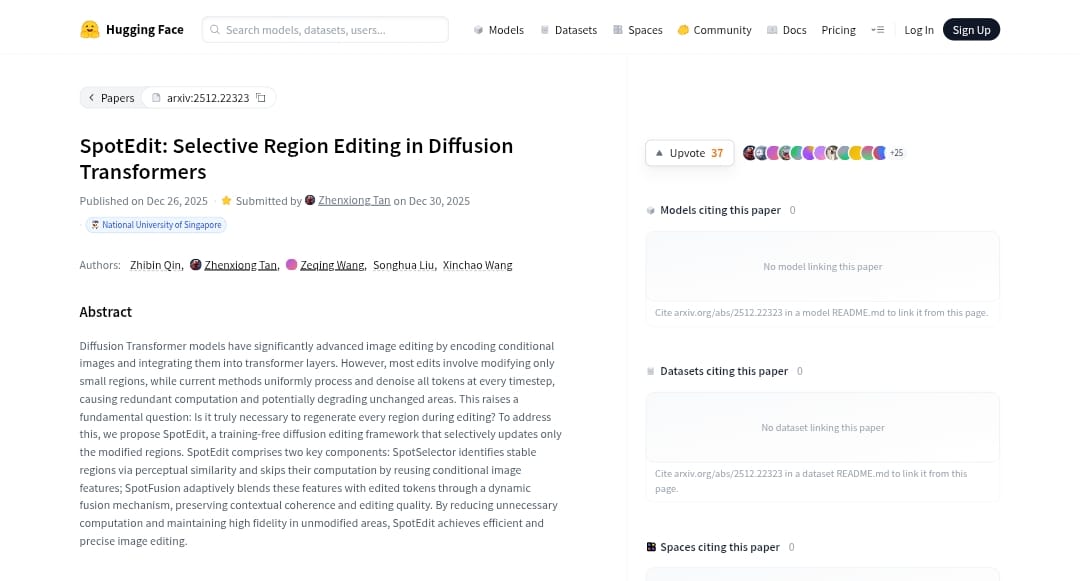Open National University of Singapore organization tag
1080x581 pixels.
pyautogui.click(x=156, y=225)
